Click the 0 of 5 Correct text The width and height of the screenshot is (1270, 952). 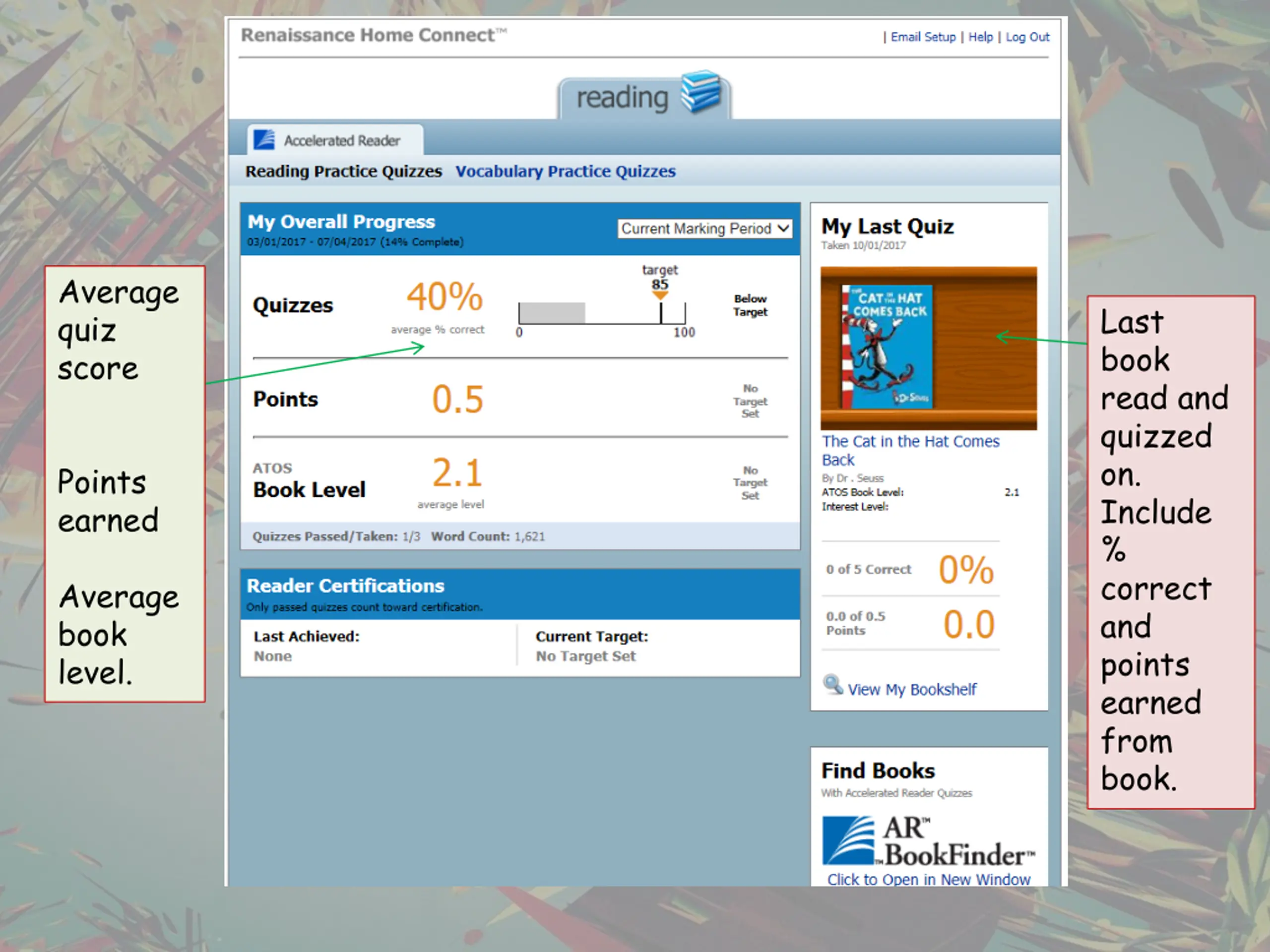point(869,569)
